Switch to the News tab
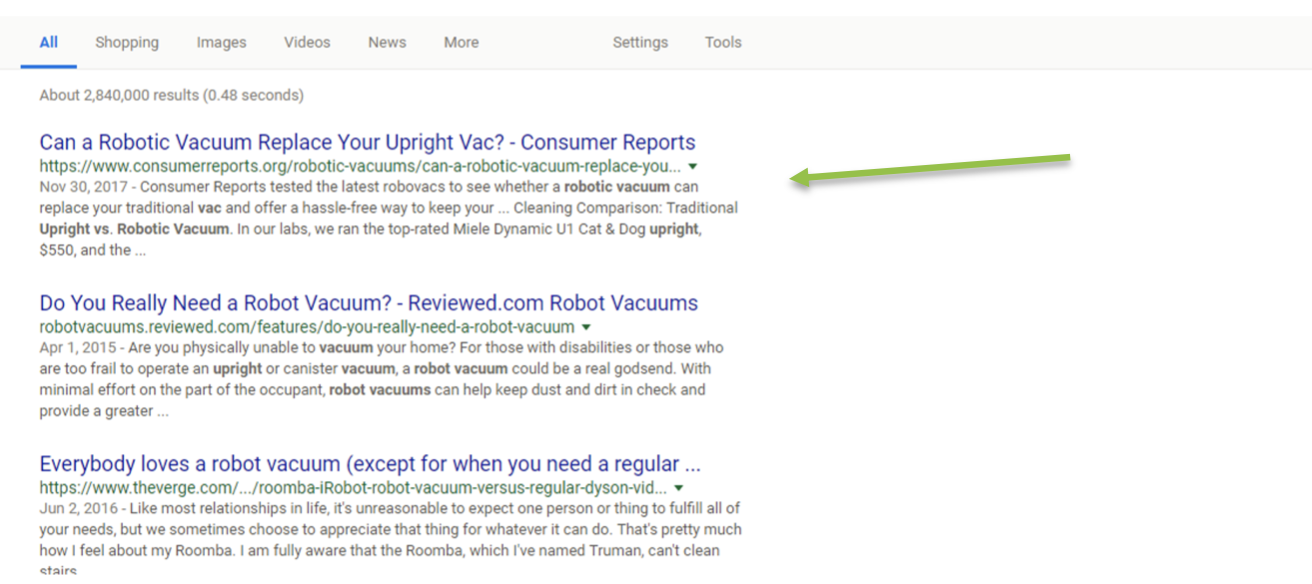 [x=386, y=42]
